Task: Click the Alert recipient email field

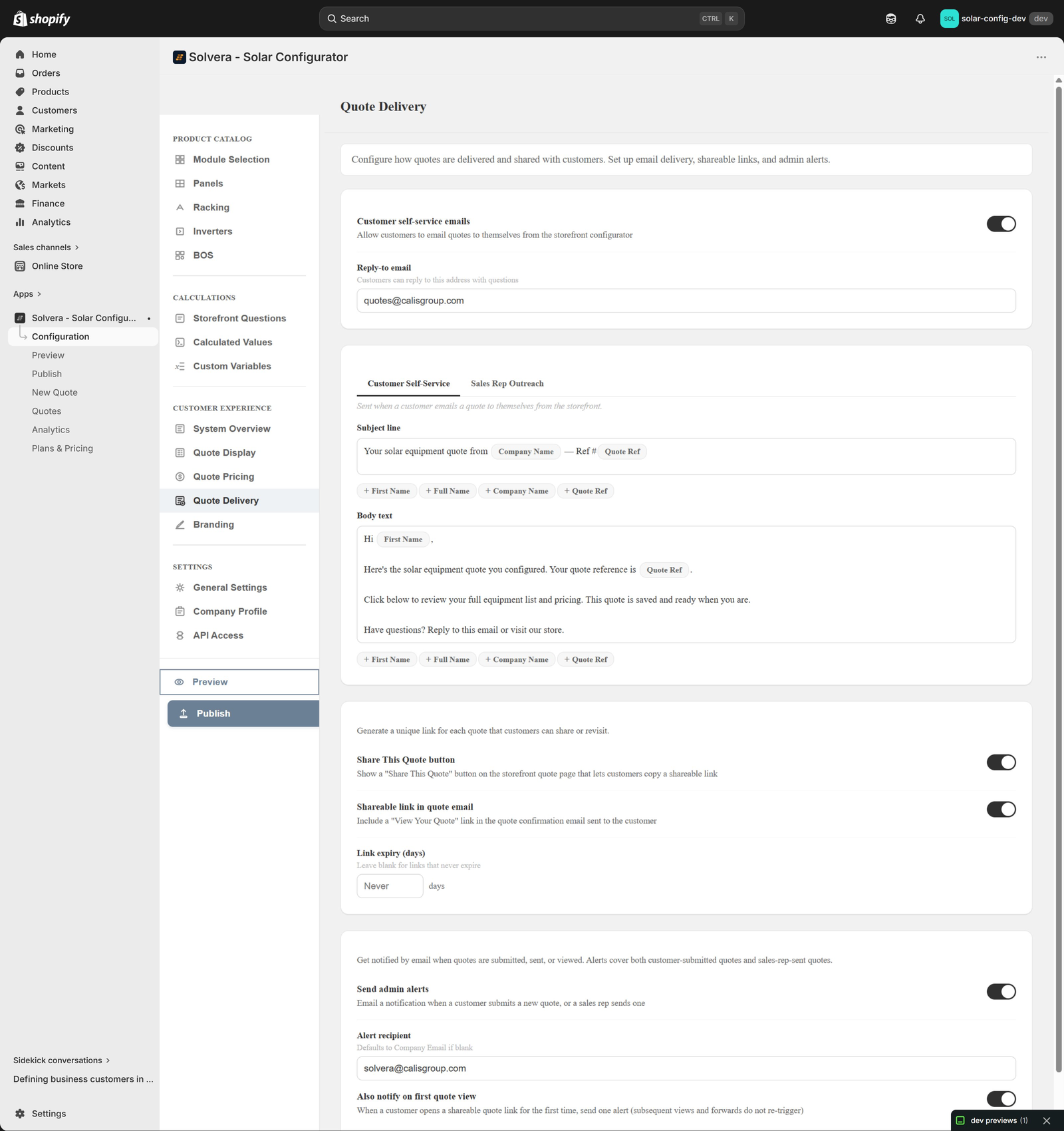Action: coord(686,1068)
